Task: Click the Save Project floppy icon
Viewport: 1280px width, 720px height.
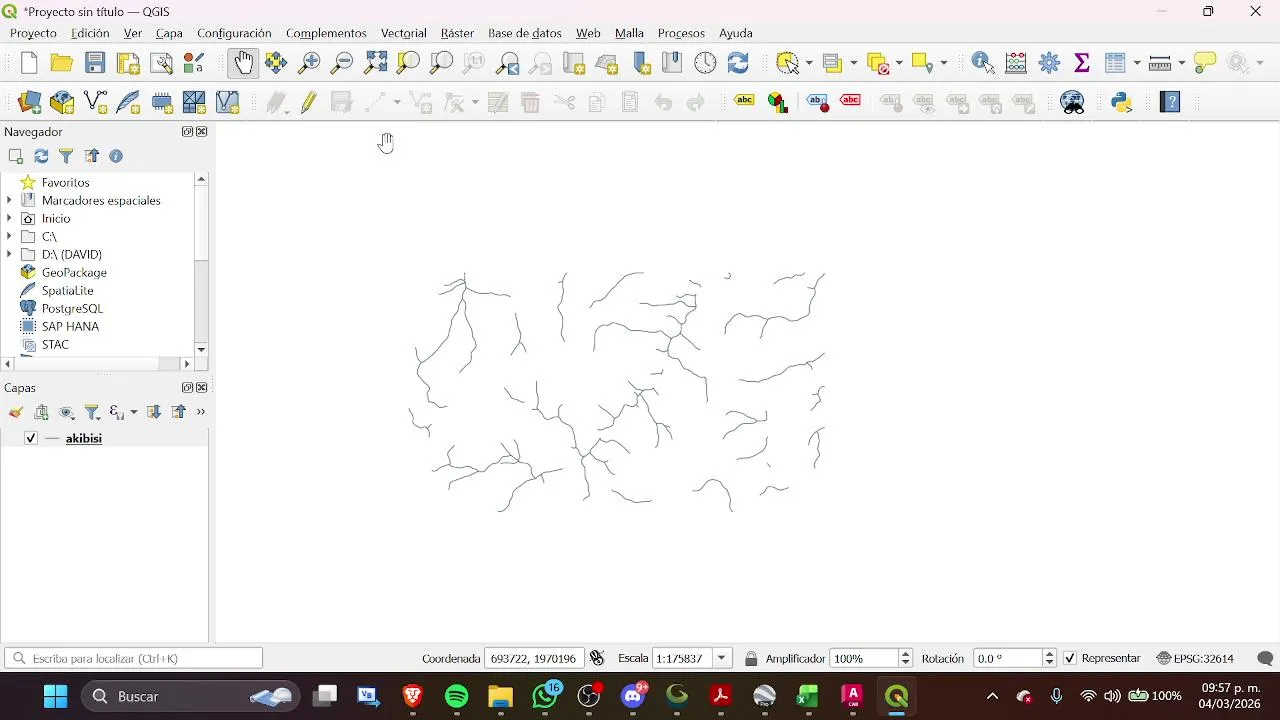Action: 95,63
